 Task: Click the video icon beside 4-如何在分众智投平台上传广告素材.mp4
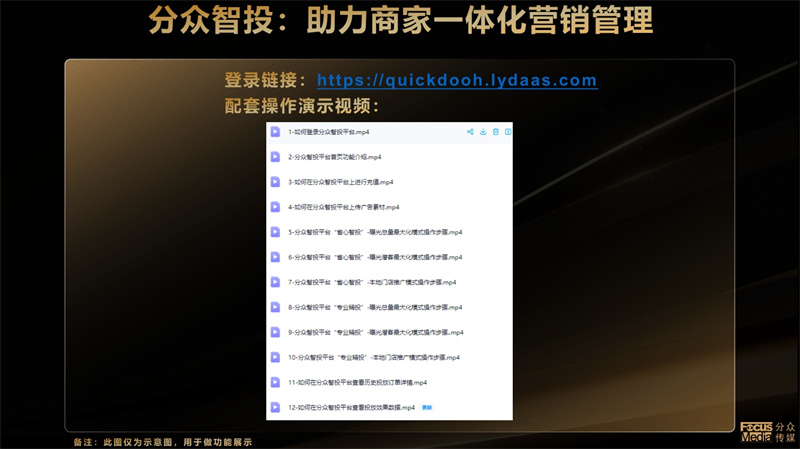275,207
